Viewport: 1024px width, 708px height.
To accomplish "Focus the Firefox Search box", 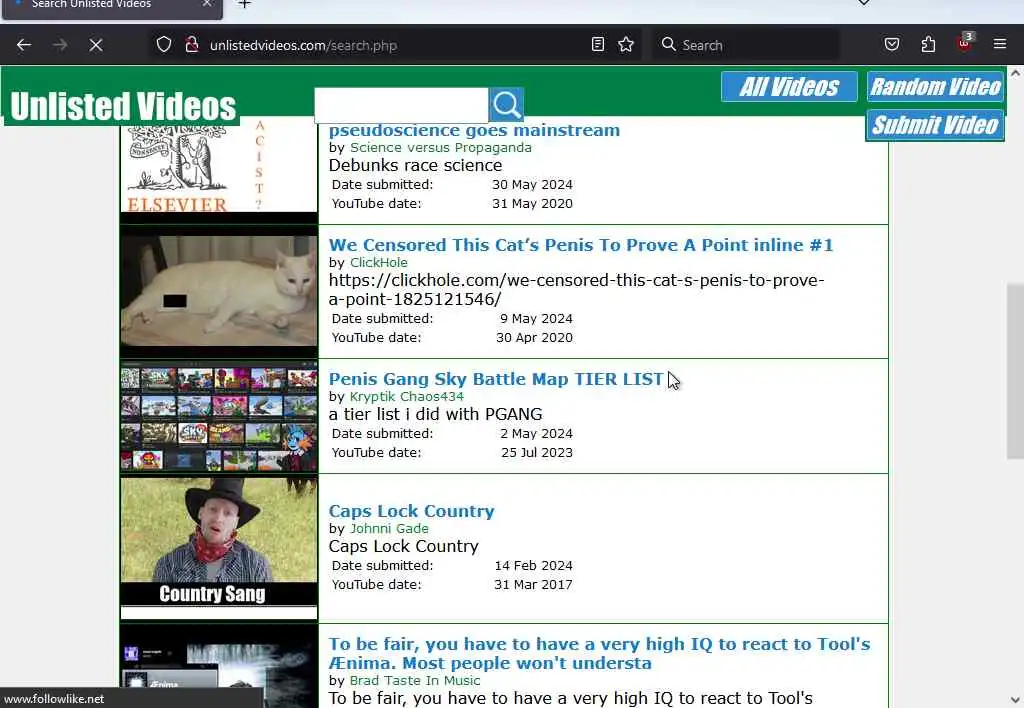I will click(x=748, y=45).
